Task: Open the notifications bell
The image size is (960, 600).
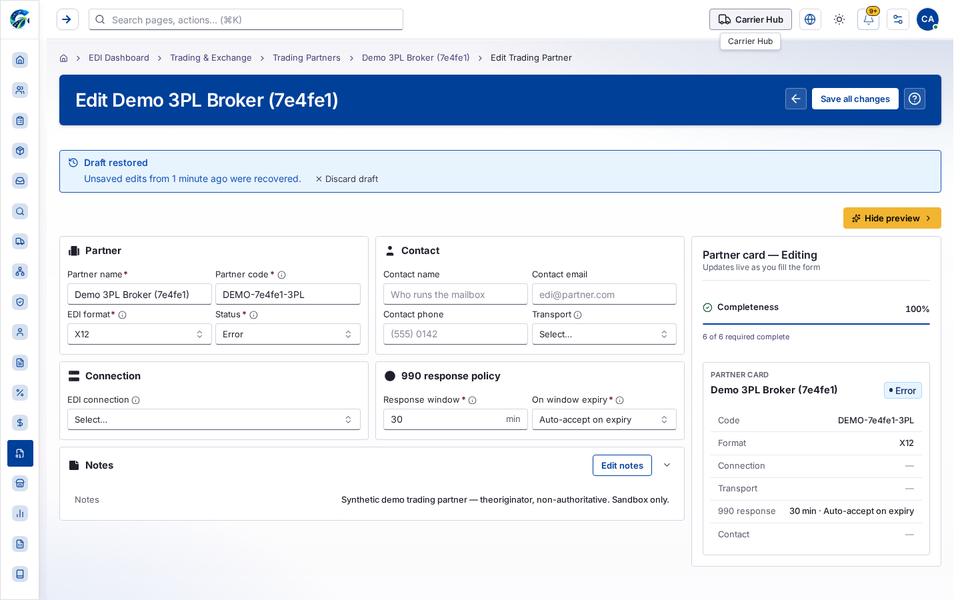Action: [x=869, y=20]
